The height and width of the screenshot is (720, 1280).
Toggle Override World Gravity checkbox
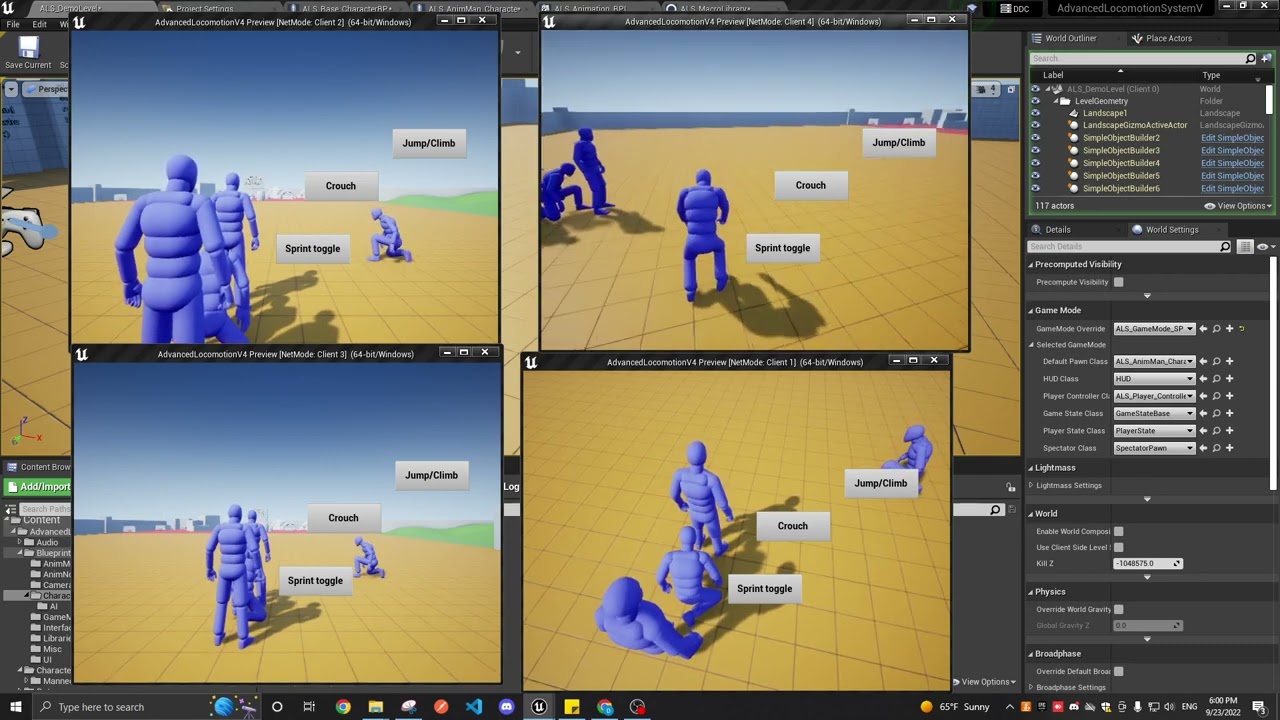(1118, 609)
